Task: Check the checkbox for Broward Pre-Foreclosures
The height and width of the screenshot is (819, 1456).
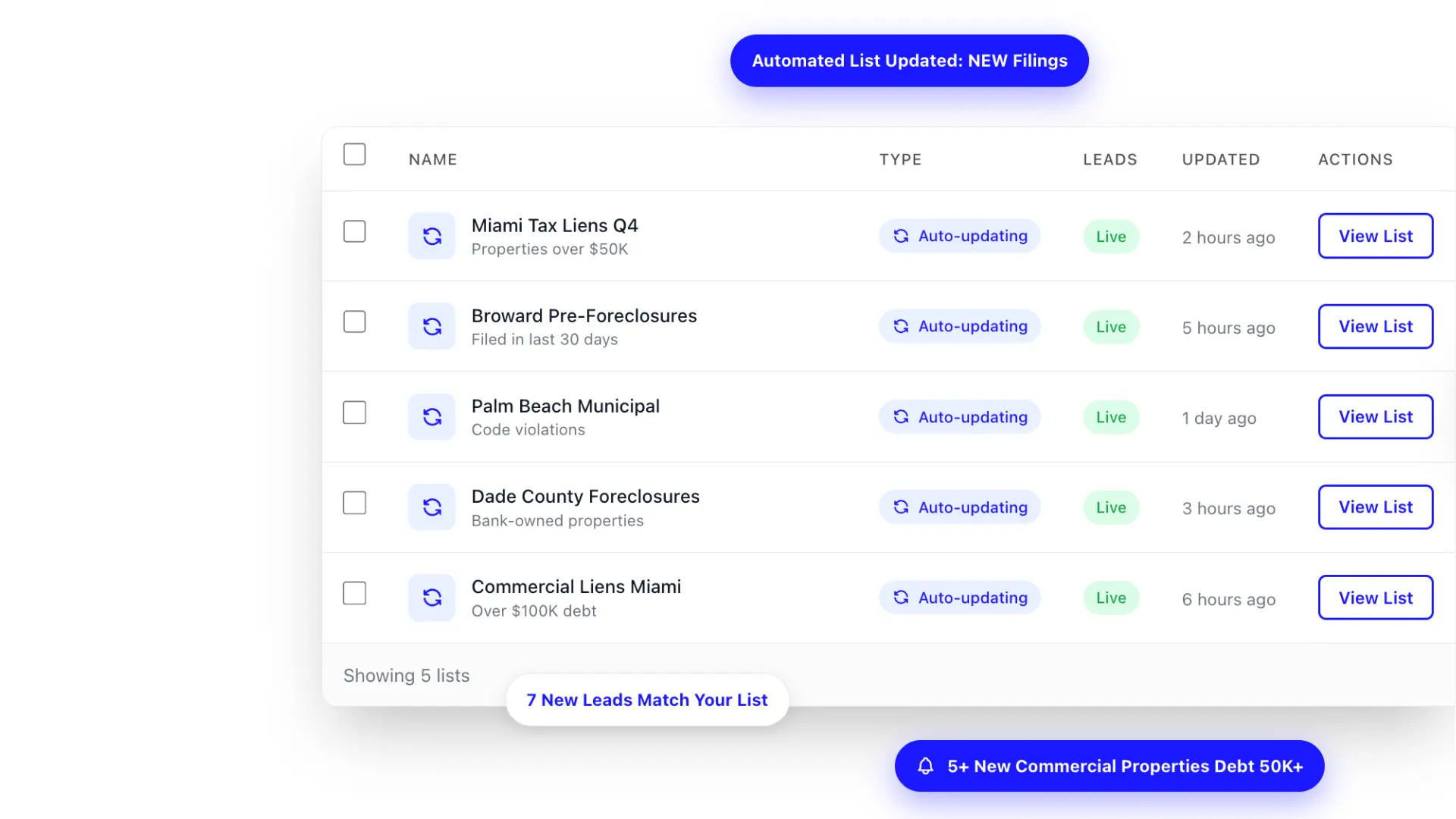Action: [354, 322]
